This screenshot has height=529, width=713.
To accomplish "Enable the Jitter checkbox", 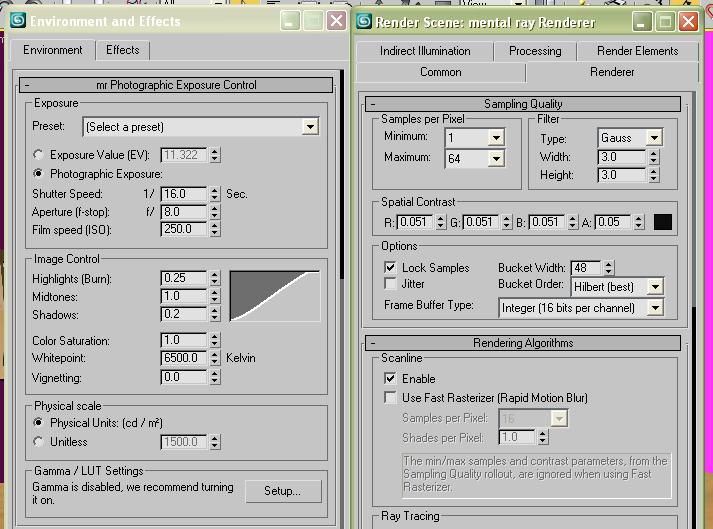I will [x=390, y=284].
